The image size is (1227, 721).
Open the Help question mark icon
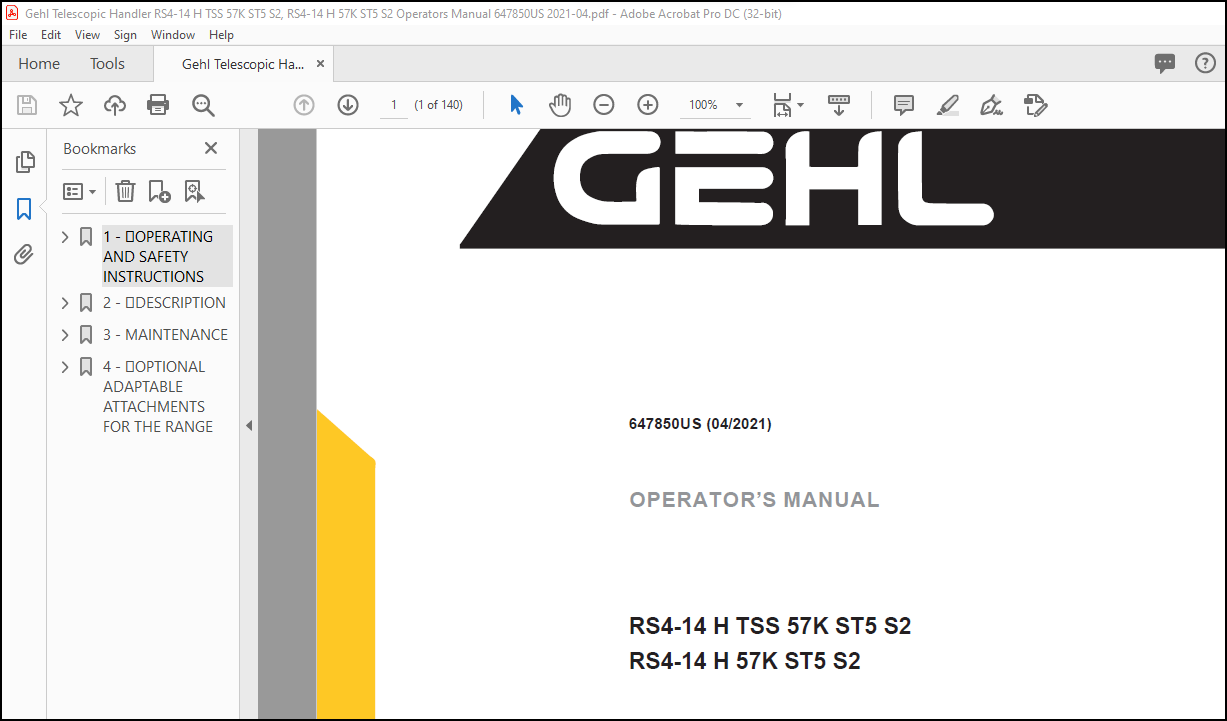click(x=1205, y=63)
